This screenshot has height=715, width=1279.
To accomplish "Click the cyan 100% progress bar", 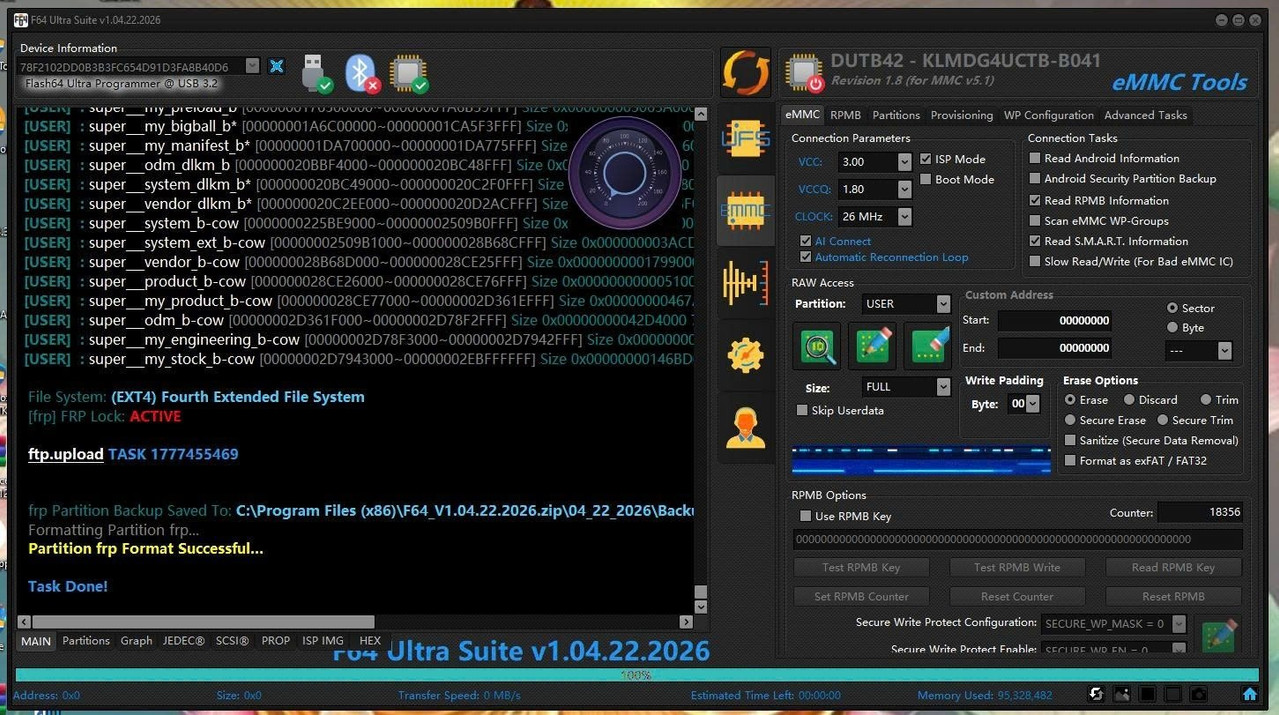I will 637,675.
